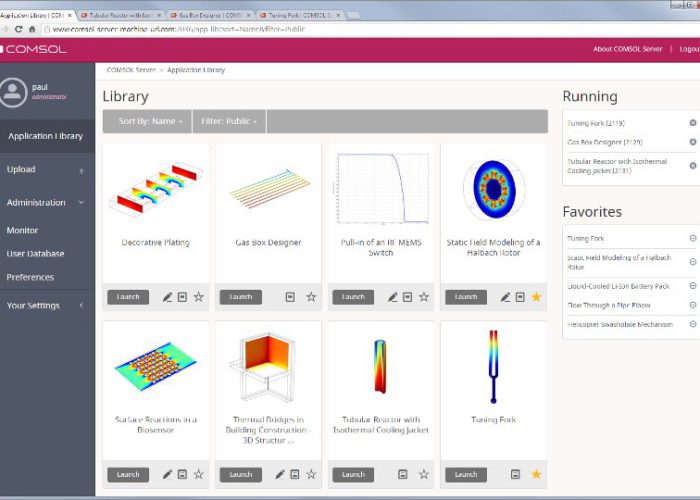The width and height of the screenshot is (700, 500).
Task: Open details icon for Biosensor app
Action: pos(182,474)
